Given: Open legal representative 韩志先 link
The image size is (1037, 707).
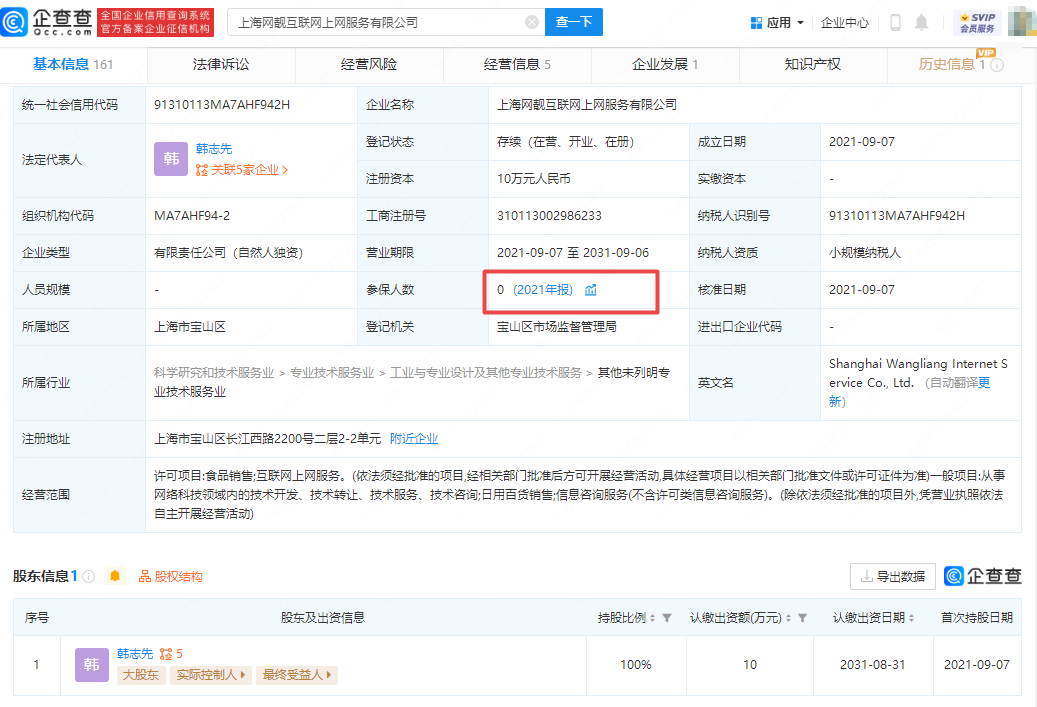Looking at the screenshot, I should click(214, 149).
